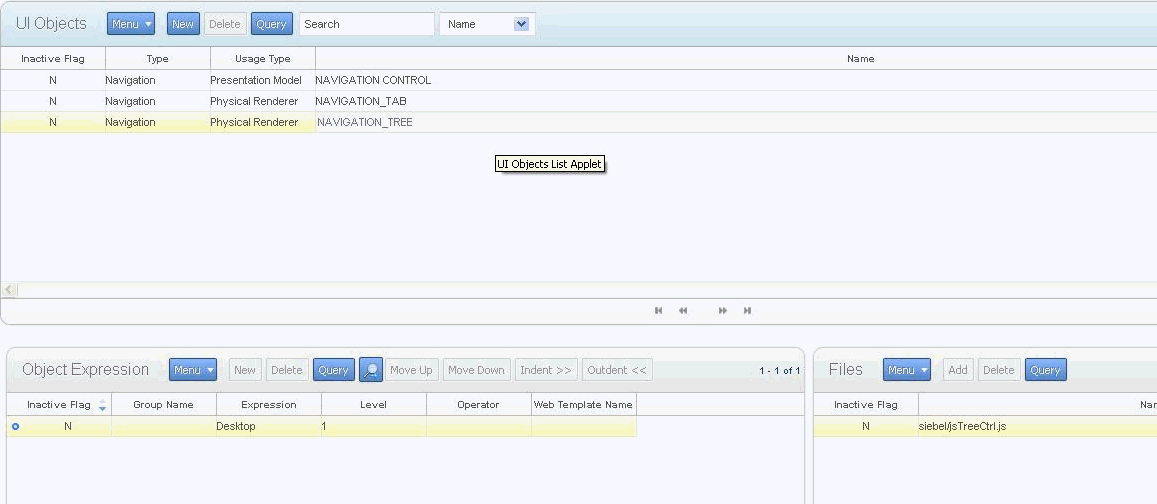The width and height of the screenshot is (1157, 504).
Task: Click Add button in Files
Action: pos(958,370)
